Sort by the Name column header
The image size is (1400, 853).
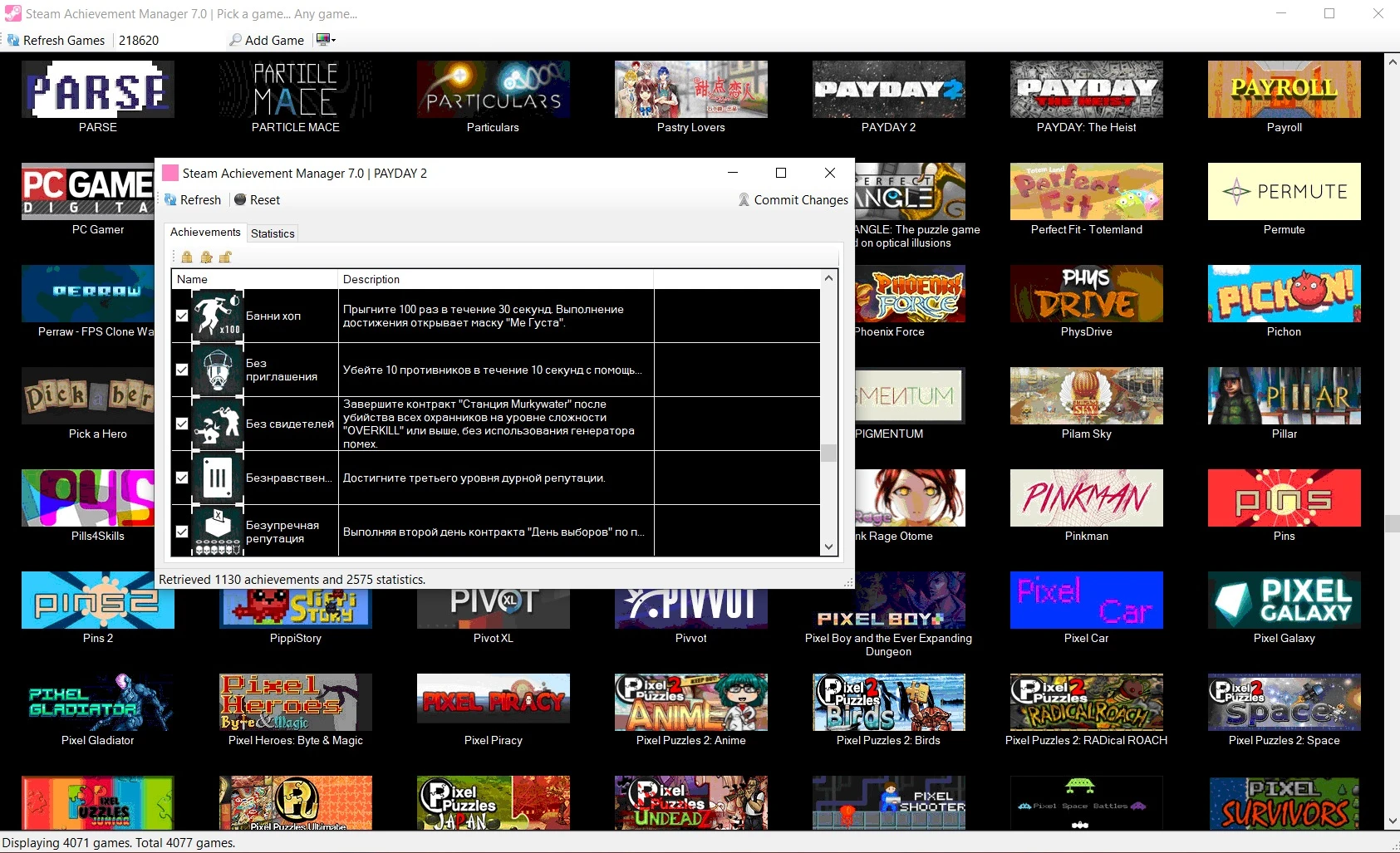[x=254, y=279]
